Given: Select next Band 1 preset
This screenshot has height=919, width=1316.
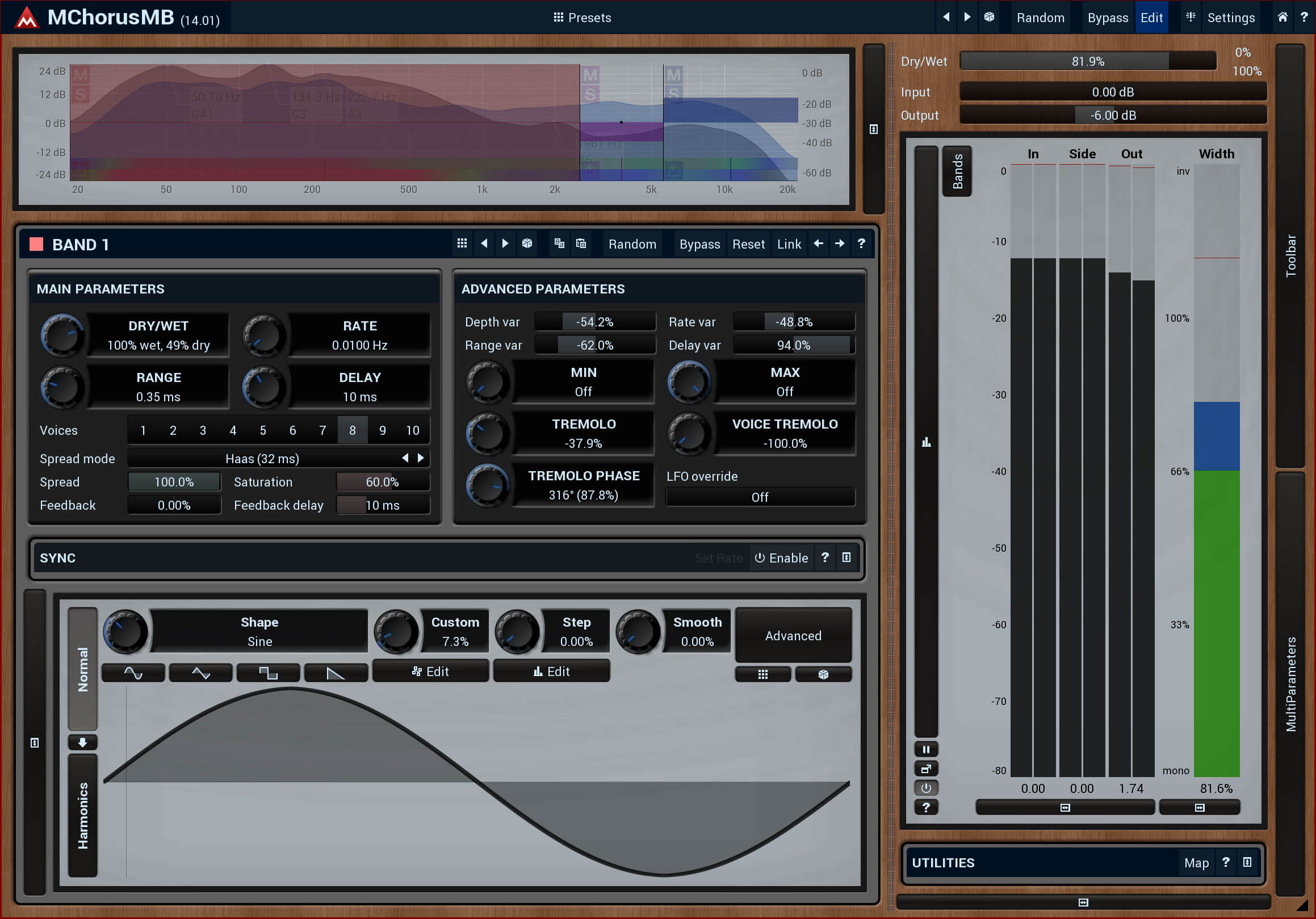Looking at the screenshot, I should [505, 244].
